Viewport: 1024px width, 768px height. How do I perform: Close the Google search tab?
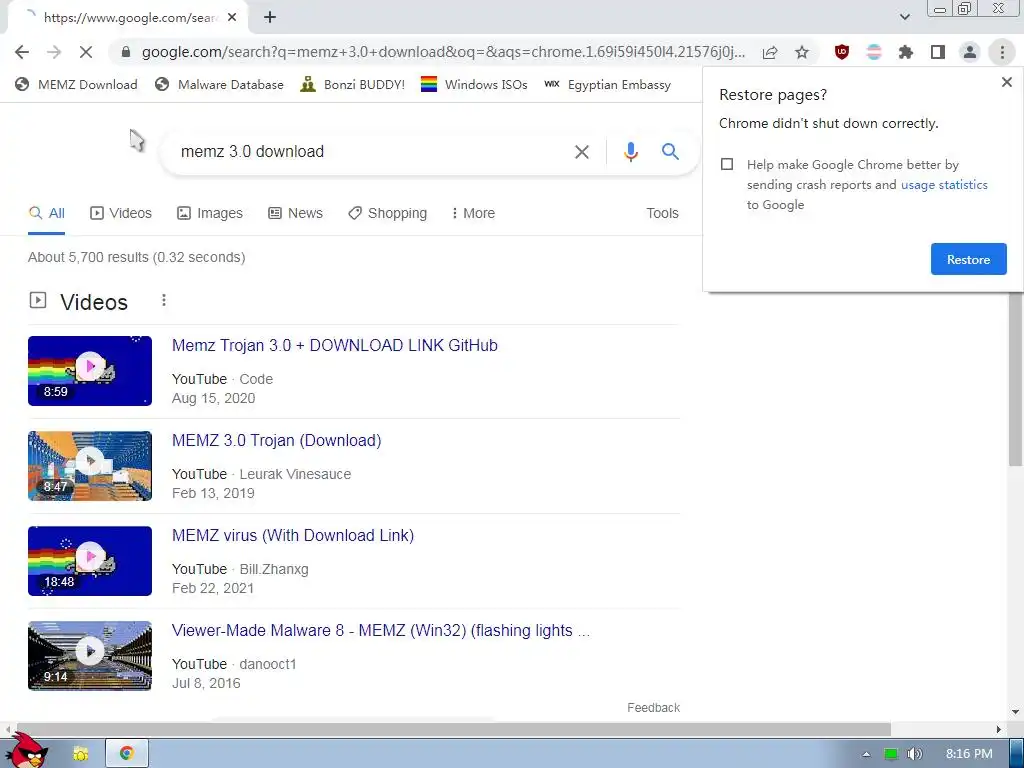pos(232,18)
